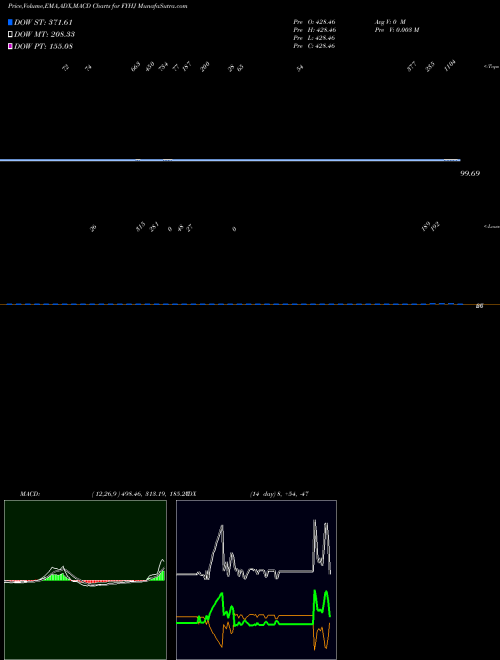500x660 pixels.
Task: Click the 'Pre H: 428.46' high value
Action: click(314, 30)
